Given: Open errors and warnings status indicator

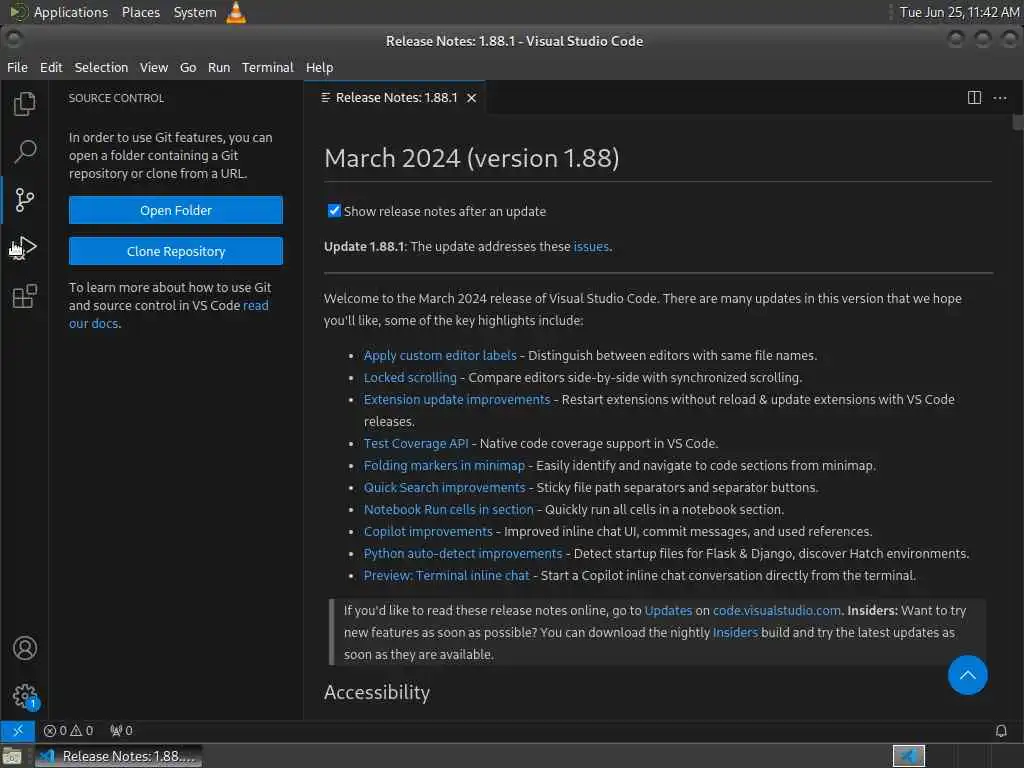Looking at the screenshot, I should 68,730.
